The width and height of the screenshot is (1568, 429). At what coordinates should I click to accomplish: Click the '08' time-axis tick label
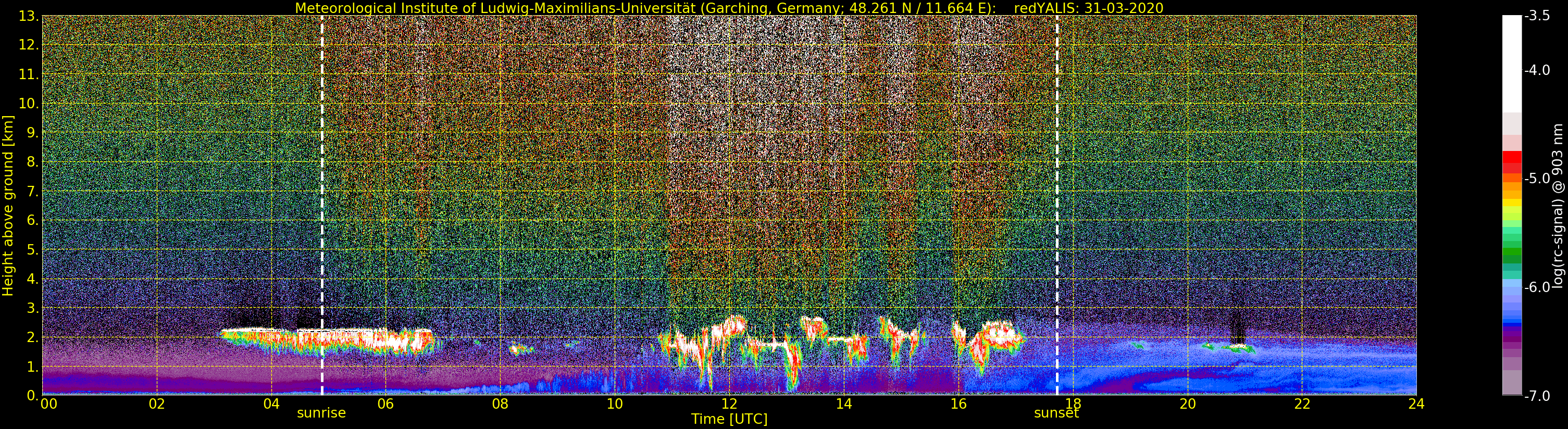coord(500,404)
